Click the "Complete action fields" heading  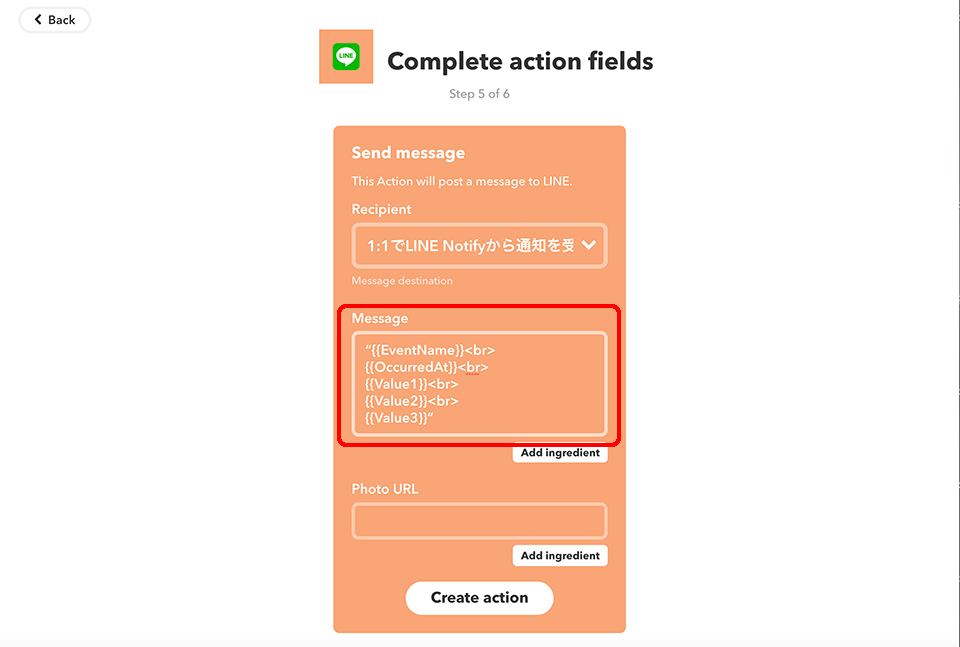(x=520, y=61)
